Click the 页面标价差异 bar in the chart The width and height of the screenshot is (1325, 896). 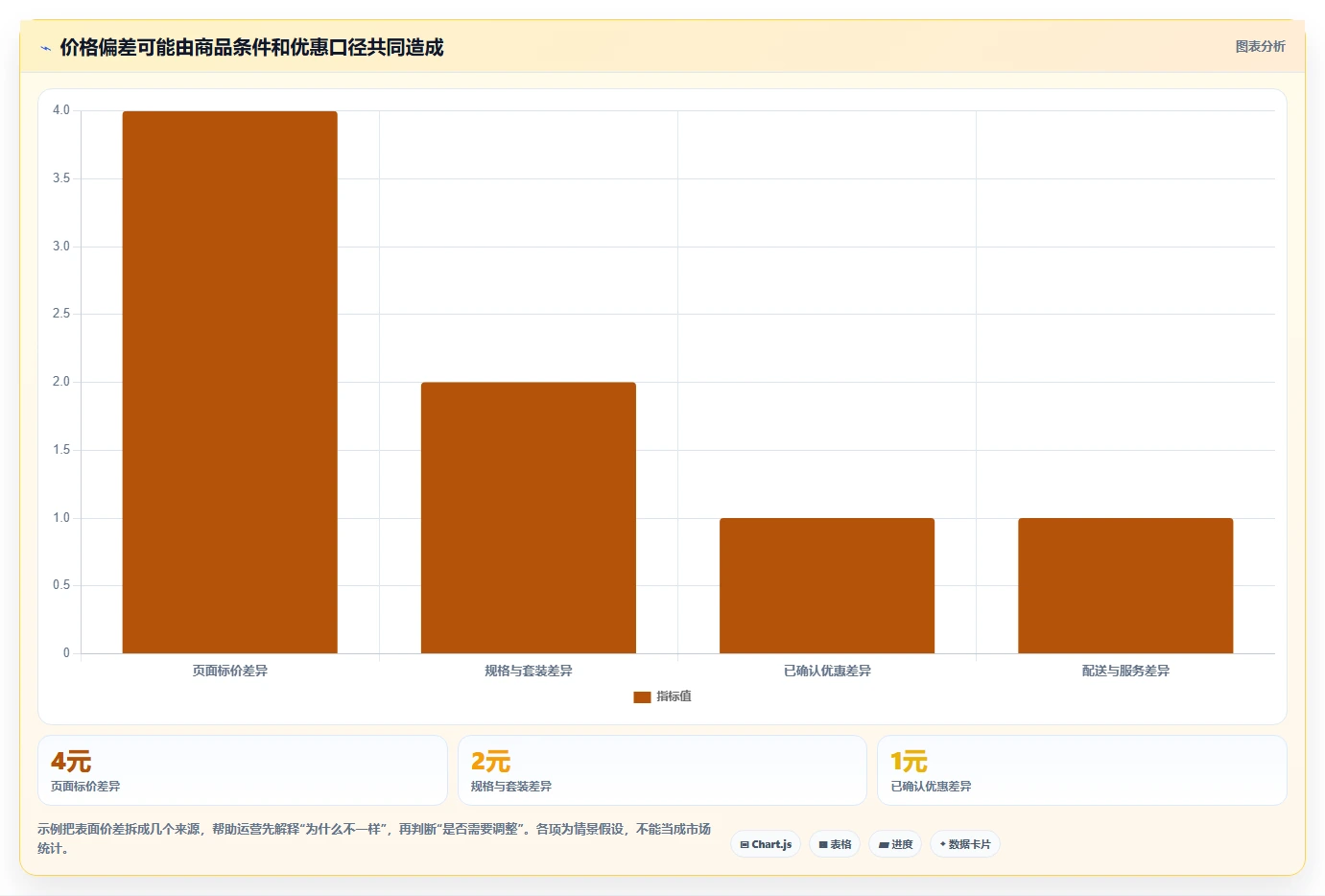click(x=230, y=382)
